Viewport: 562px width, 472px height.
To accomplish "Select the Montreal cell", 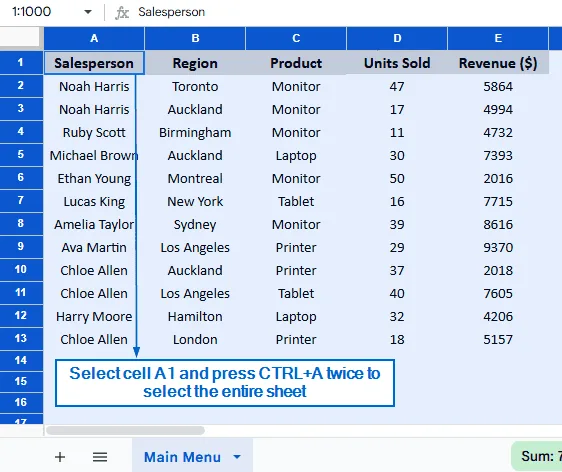I will (195, 178).
